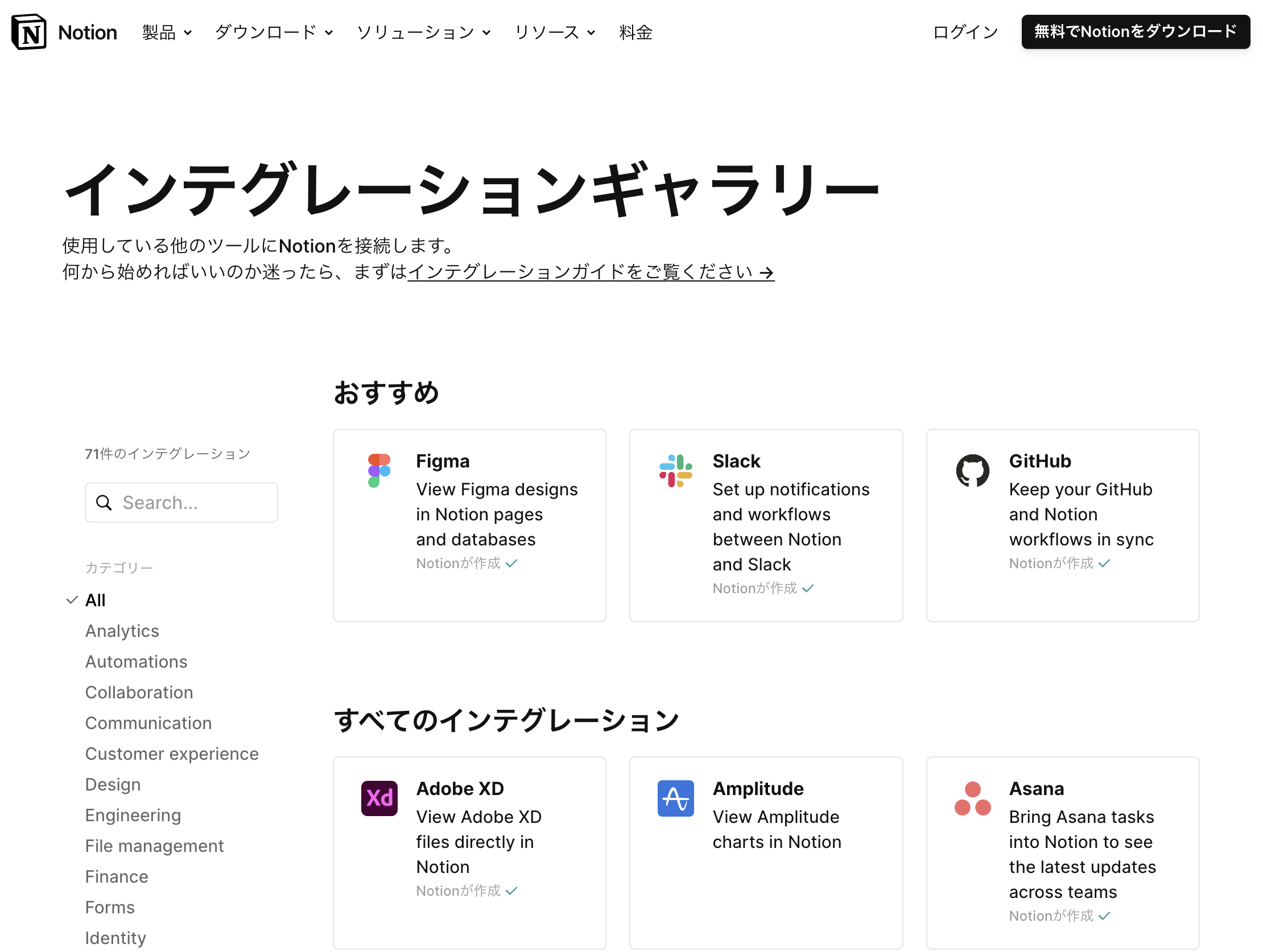
Task: Click the GitHub octocat icon
Action: point(972,471)
